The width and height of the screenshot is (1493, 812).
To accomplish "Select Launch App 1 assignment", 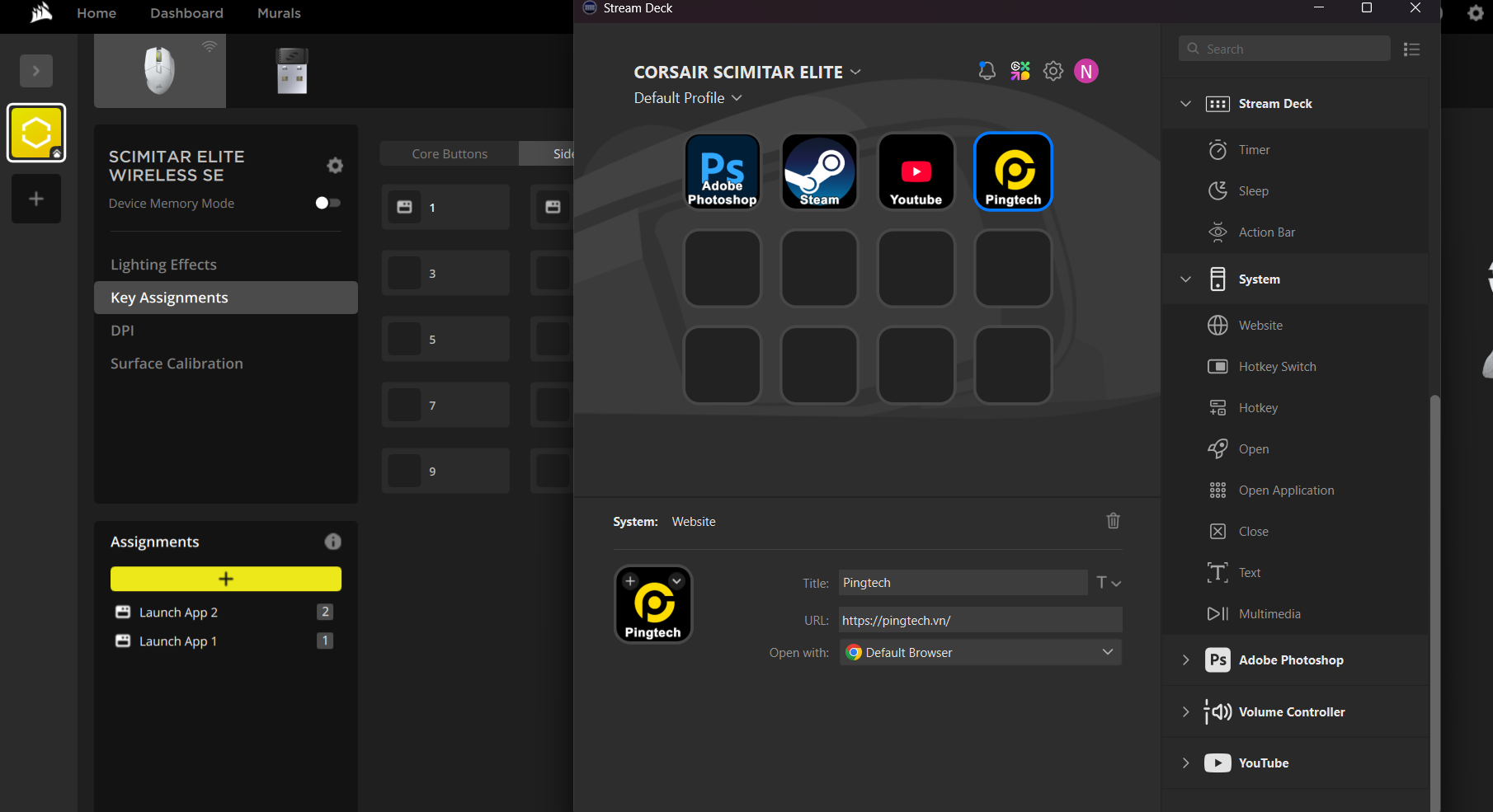I will 226,641.
